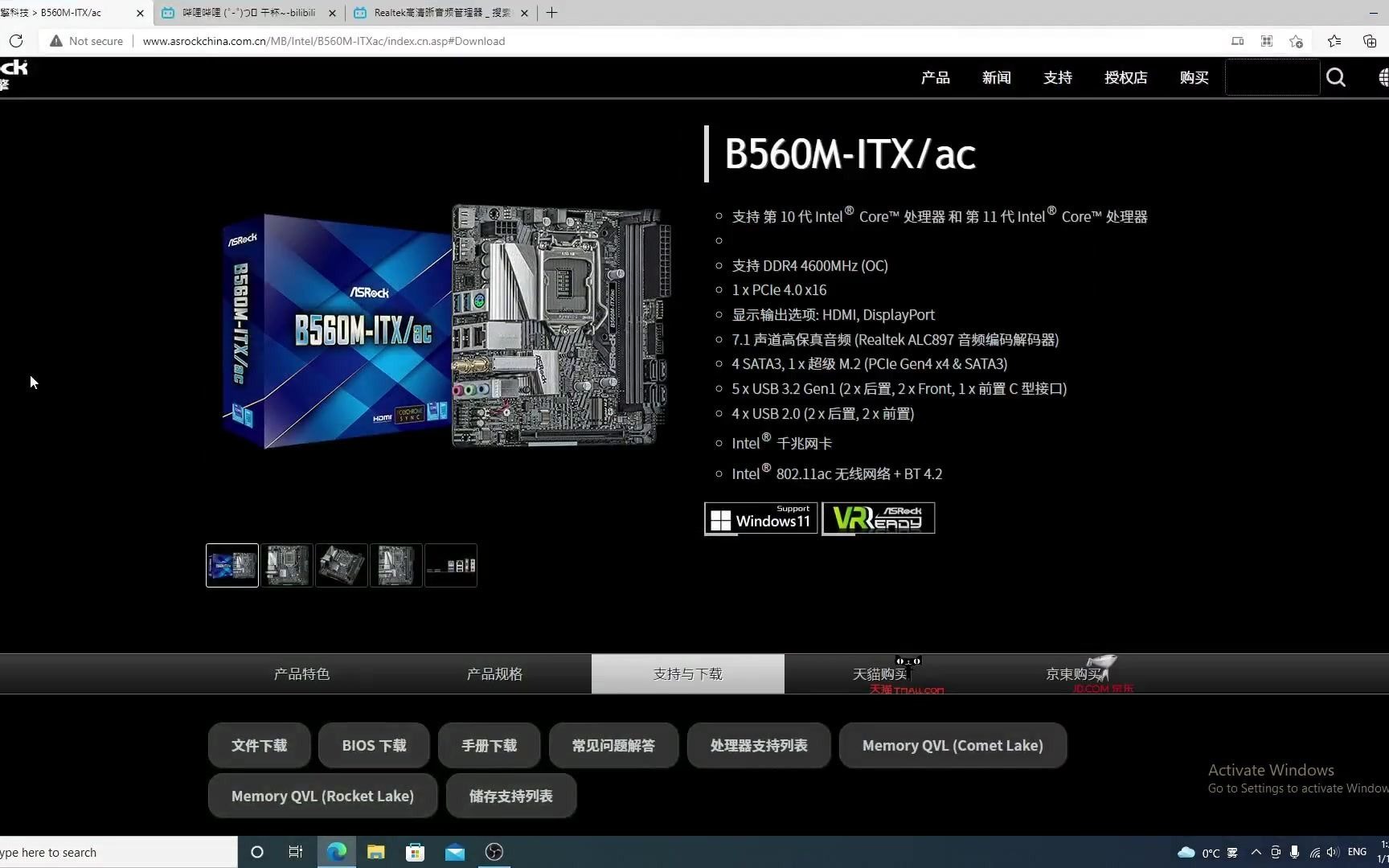Image resolution: width=1389 pixels, height=868 pixels.
Task: Open Memory QVL (Rocket Lake) list
Action: (x=322, y=796)
